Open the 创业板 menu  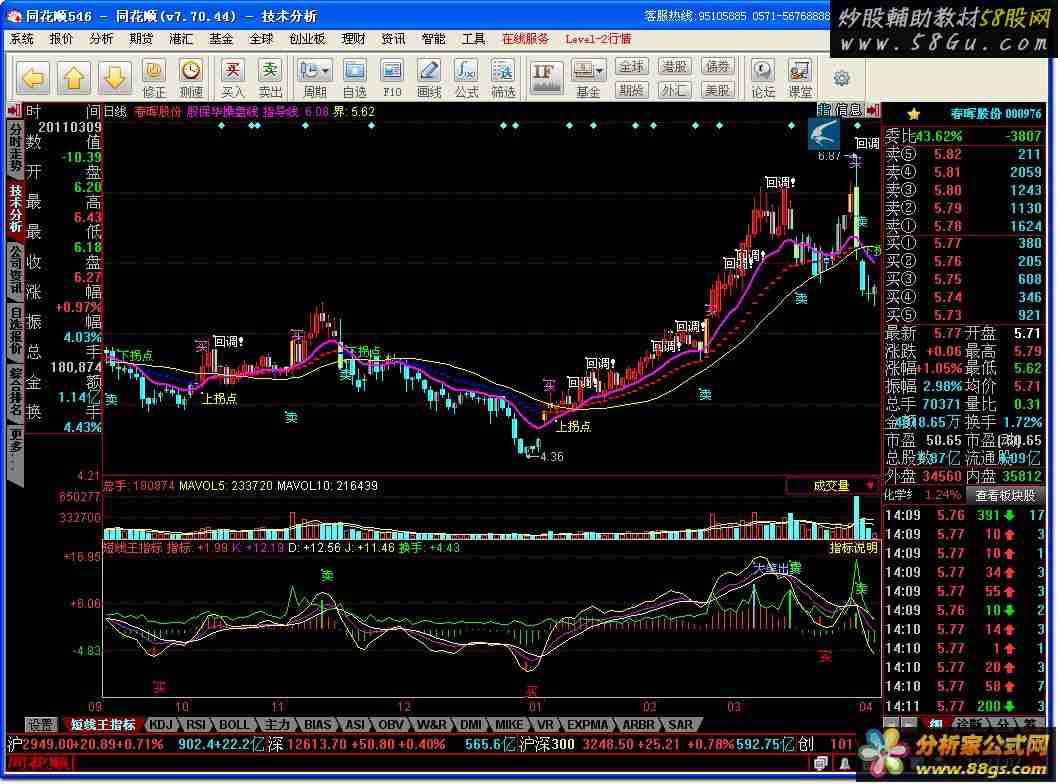point(307,39)
